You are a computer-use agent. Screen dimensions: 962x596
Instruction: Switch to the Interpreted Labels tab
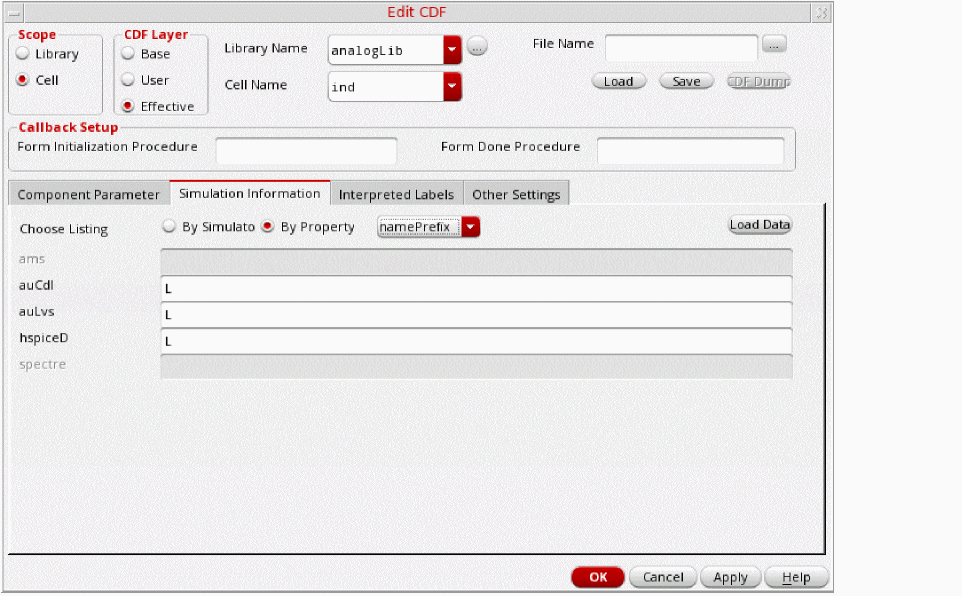tap(396, 194)
